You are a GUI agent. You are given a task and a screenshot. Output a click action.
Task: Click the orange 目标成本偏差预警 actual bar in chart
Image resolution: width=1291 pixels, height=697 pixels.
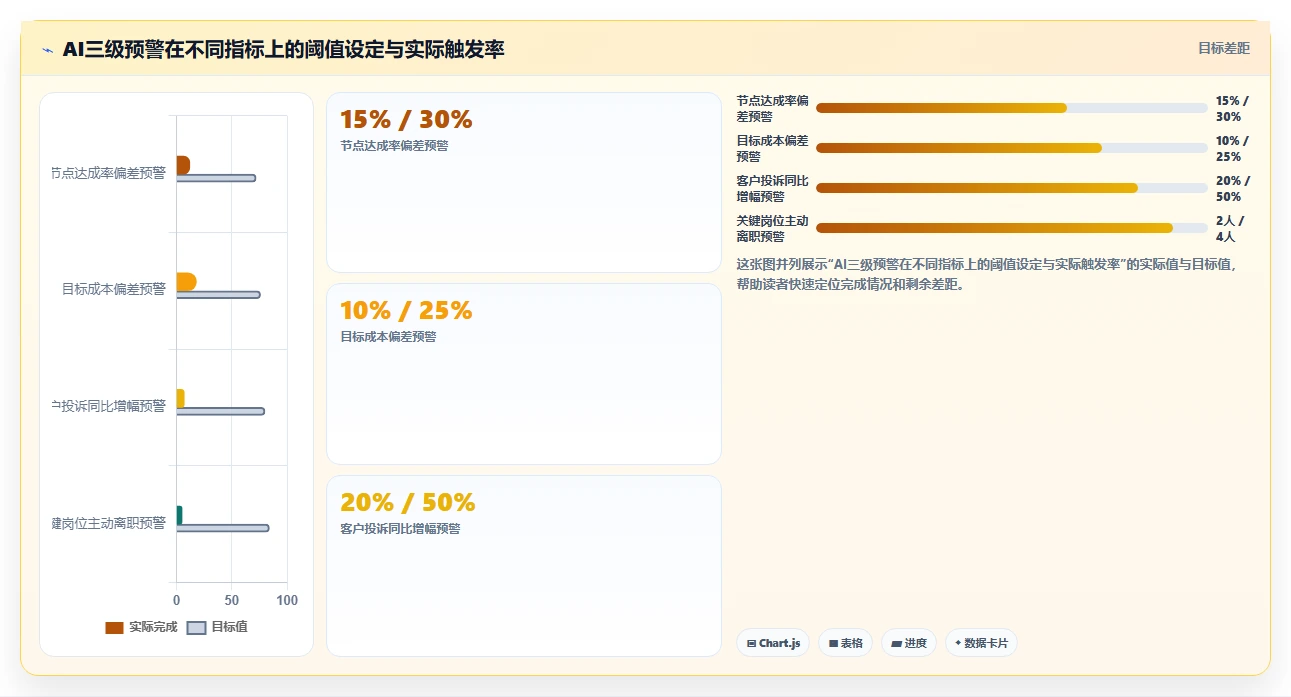pyautogui.click(x=186, y=282)
